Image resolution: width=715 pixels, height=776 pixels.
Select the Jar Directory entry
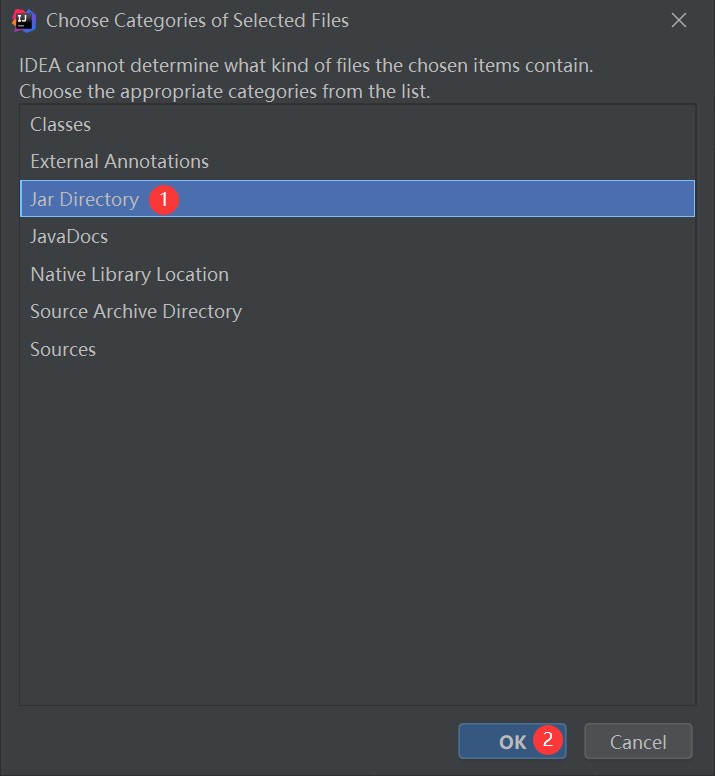(x=357, y=198)
